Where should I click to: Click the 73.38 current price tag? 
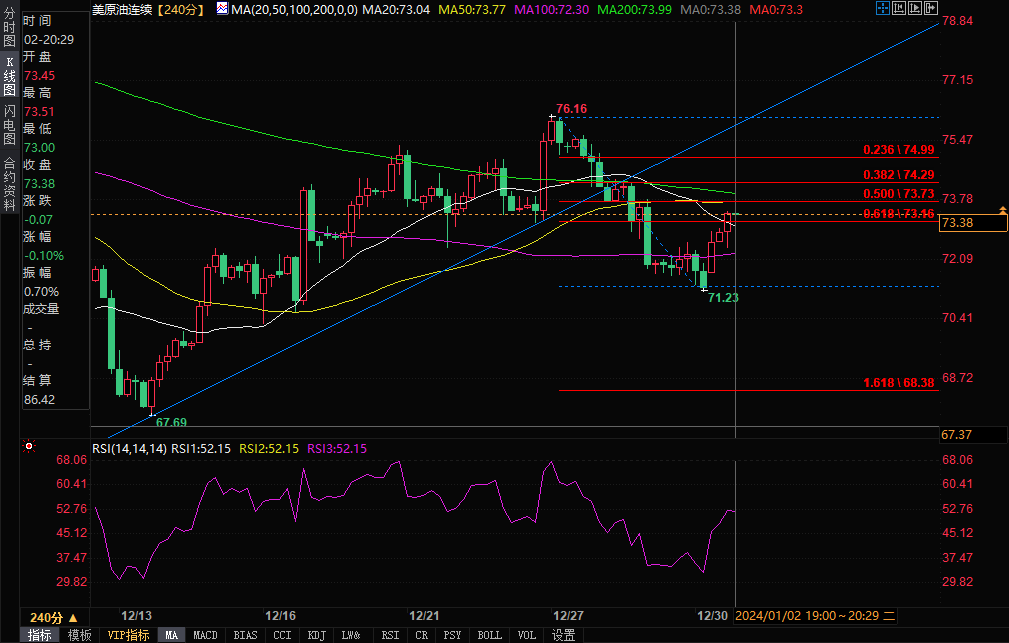point(972,223)
